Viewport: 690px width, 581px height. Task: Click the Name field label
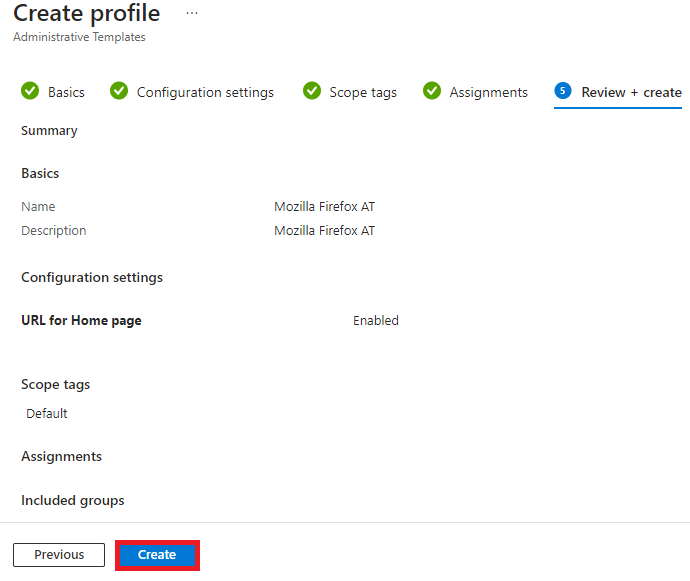pyautogui.click(x=38, y=206)
